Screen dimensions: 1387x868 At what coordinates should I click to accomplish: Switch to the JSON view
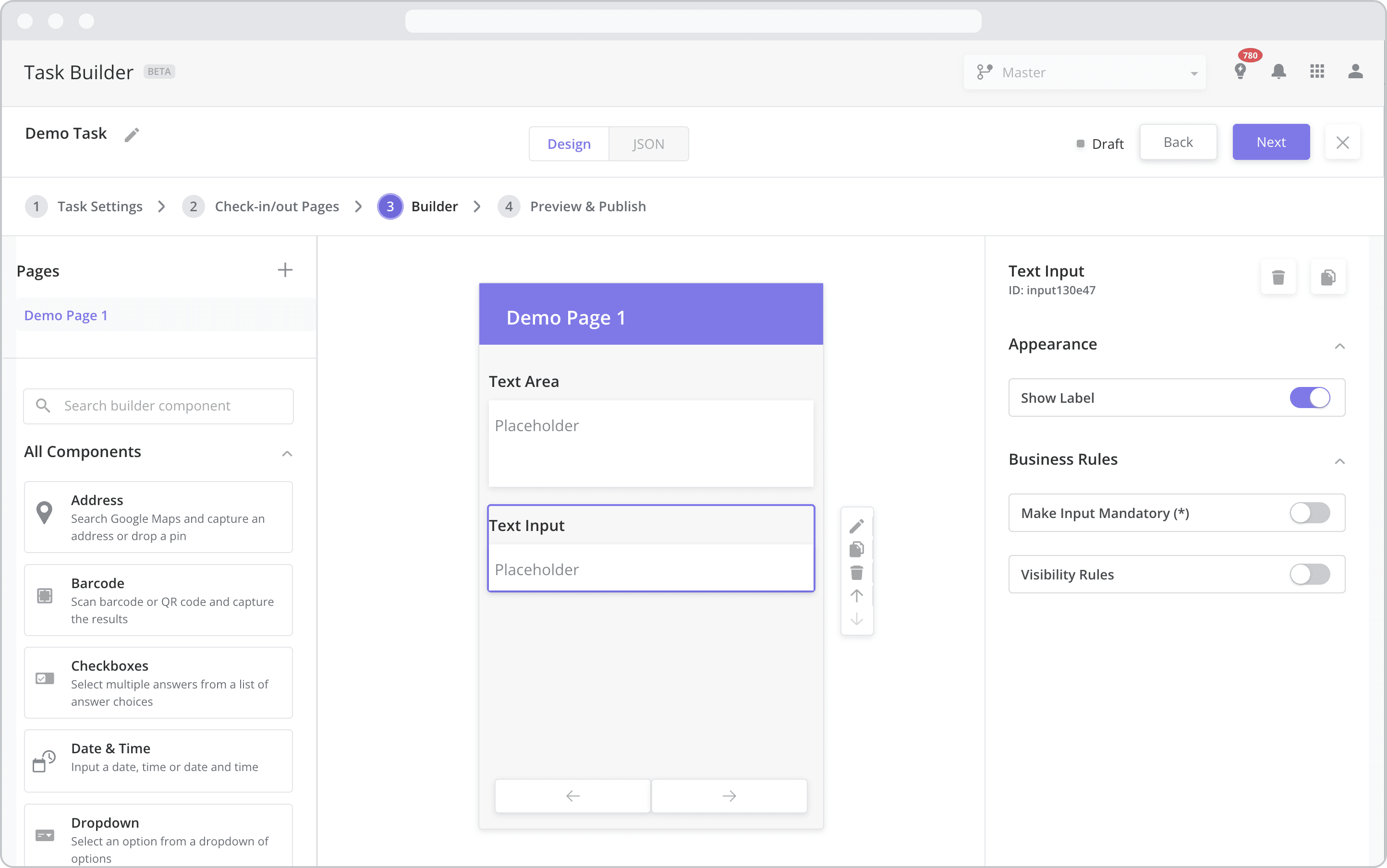[x=648, y=144]
